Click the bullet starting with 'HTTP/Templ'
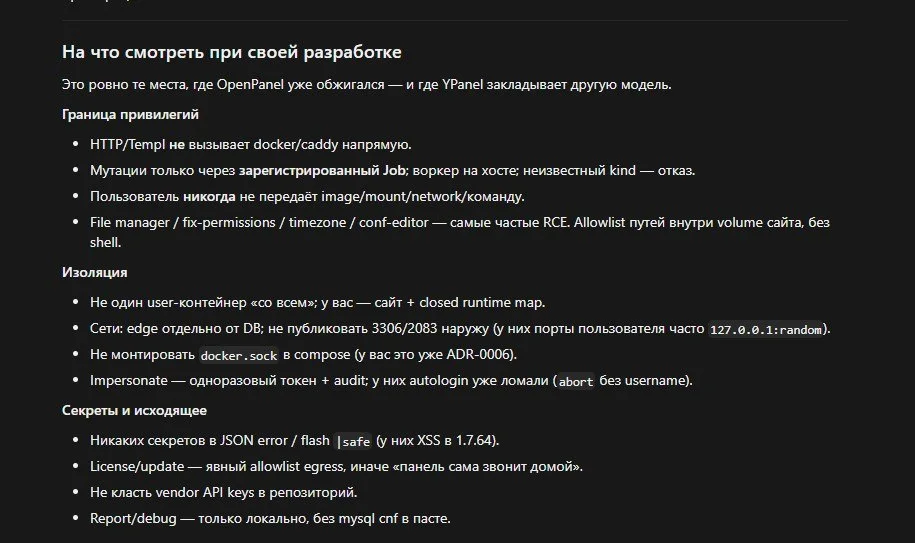Screen dimensions: 915x543 250,145
